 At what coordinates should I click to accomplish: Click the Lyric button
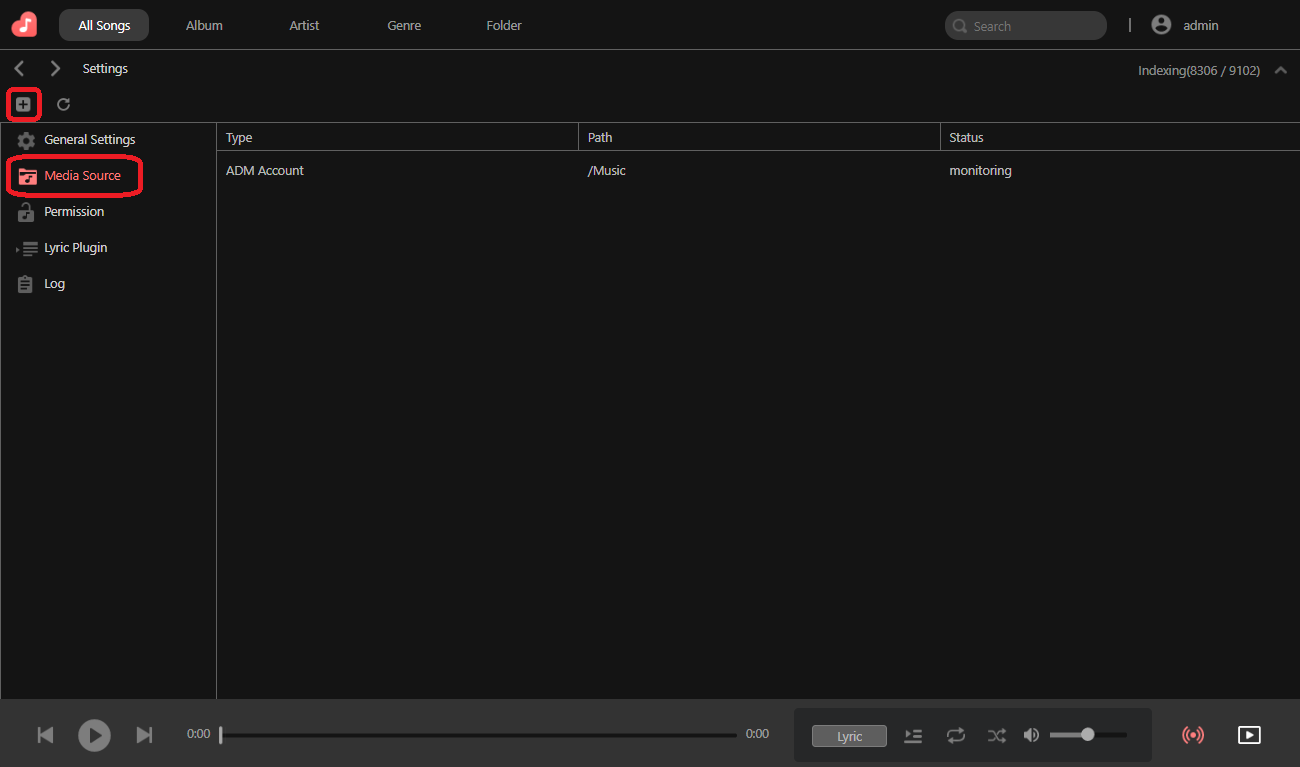[849, 736]
